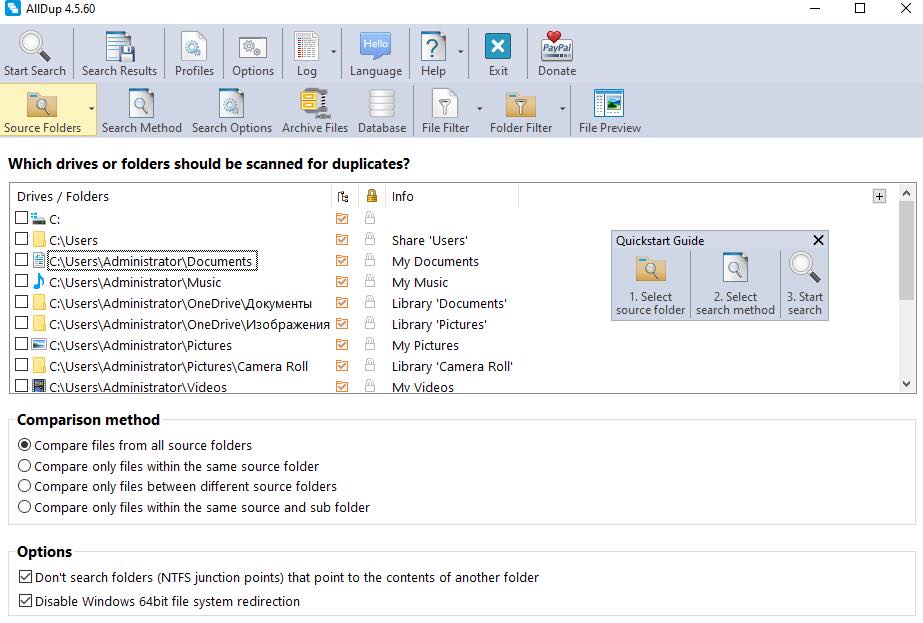
Task: Click Quickstart step 2 Select search method
Action: click(735, 285)
